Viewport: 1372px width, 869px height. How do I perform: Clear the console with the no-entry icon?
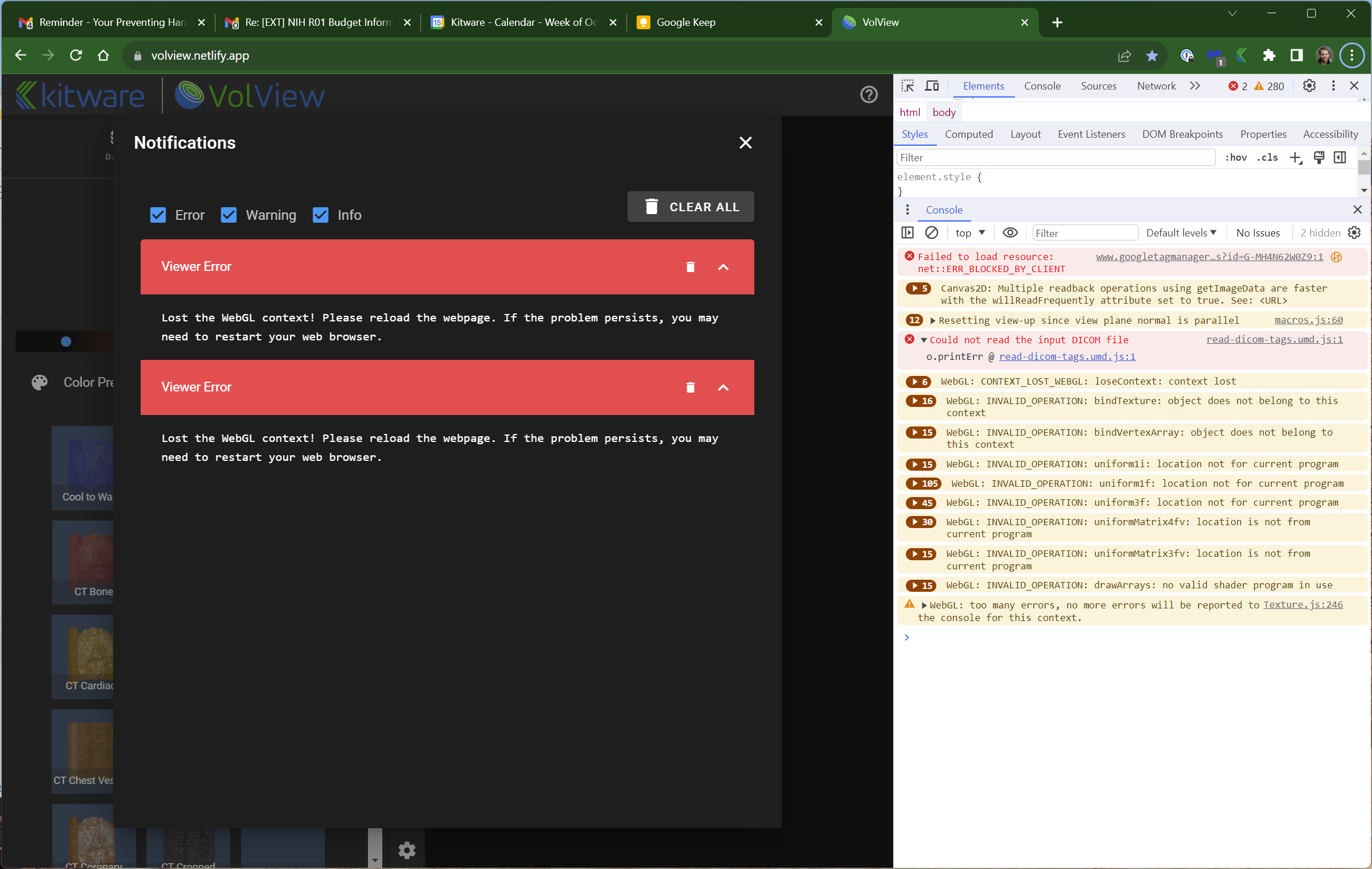(x=931, y=232)
